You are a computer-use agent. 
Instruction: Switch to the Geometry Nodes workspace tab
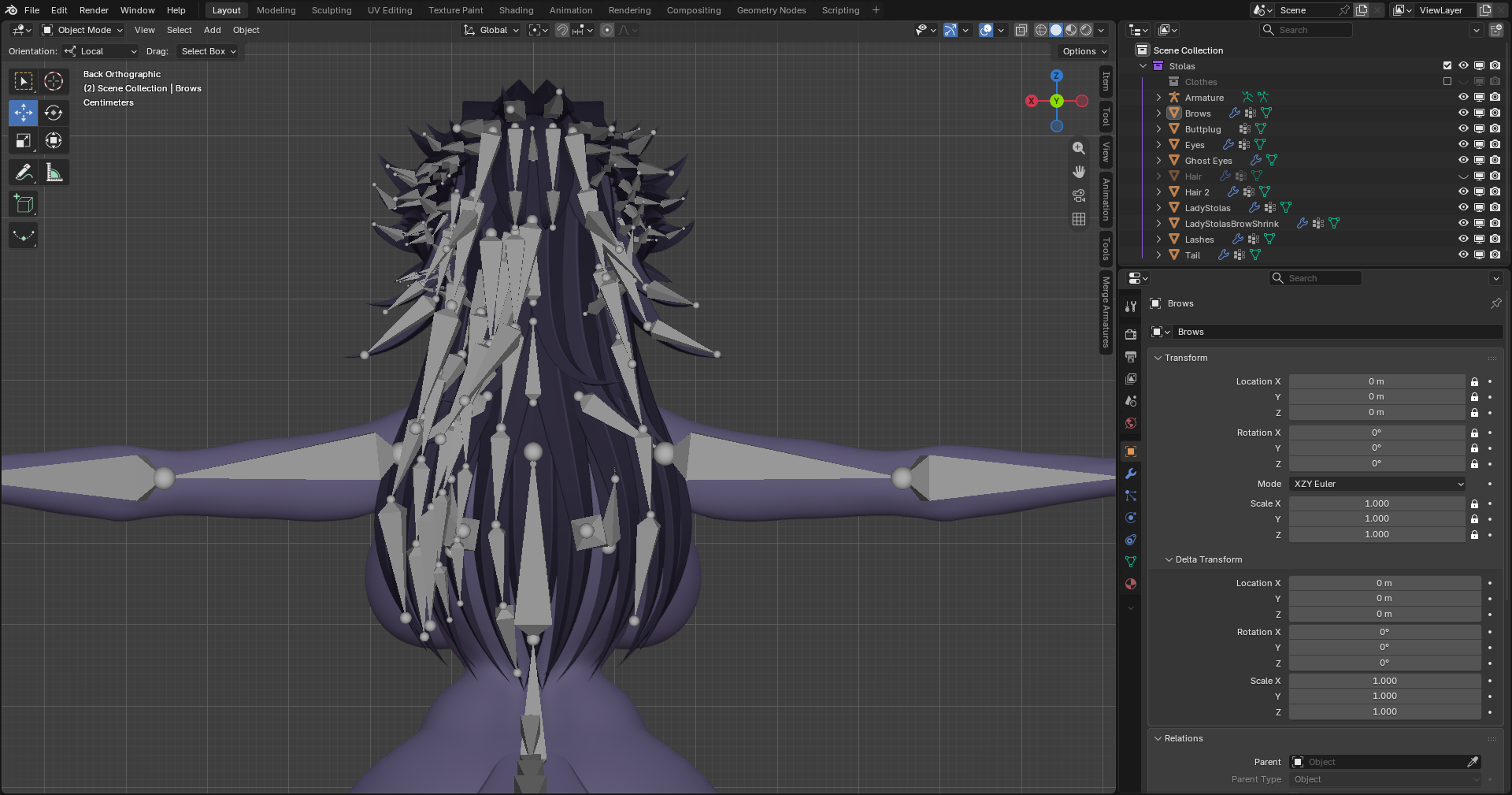(x=771, y=10)
